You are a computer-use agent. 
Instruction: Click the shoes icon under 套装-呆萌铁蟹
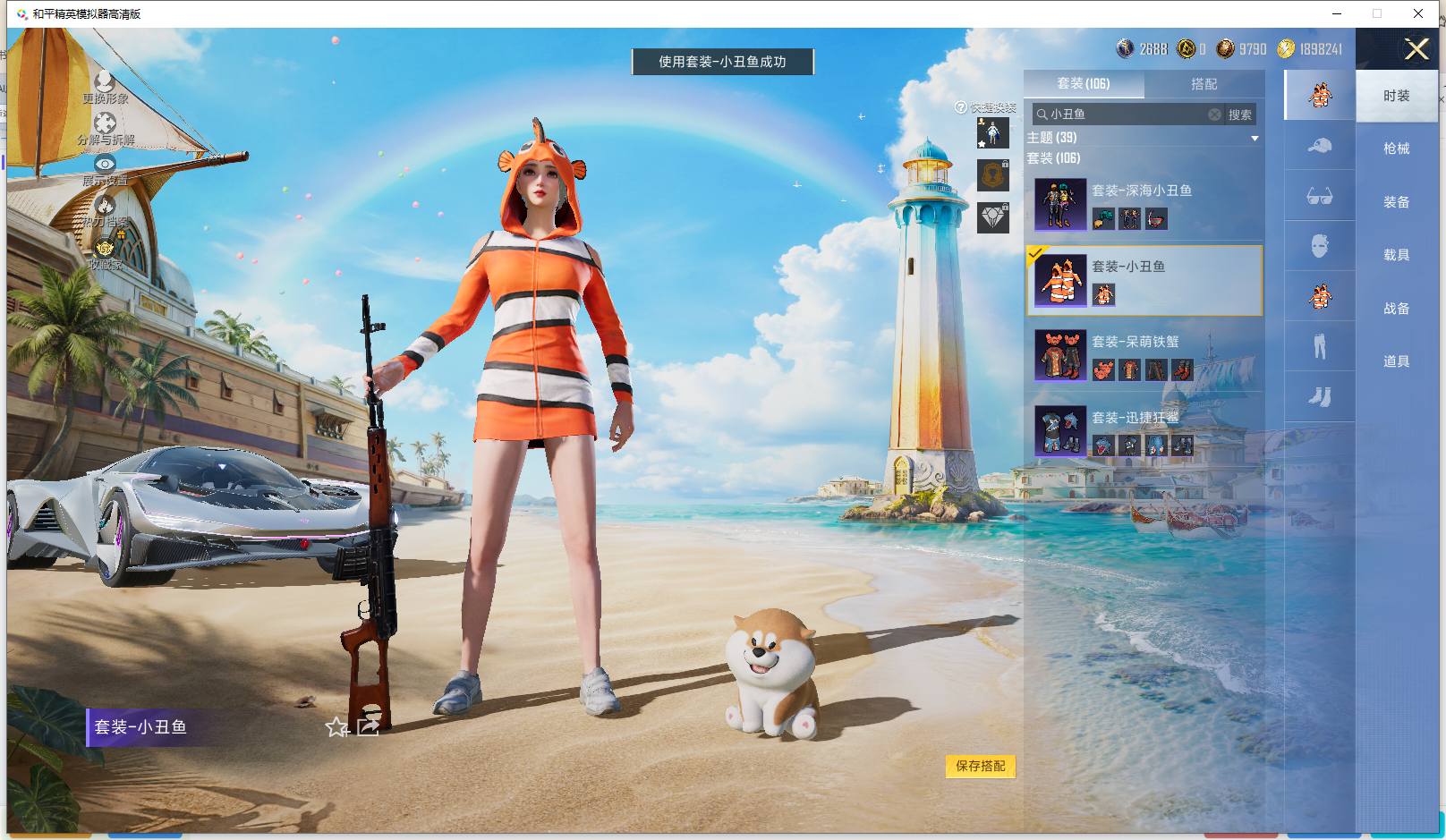click(1182, 369)
